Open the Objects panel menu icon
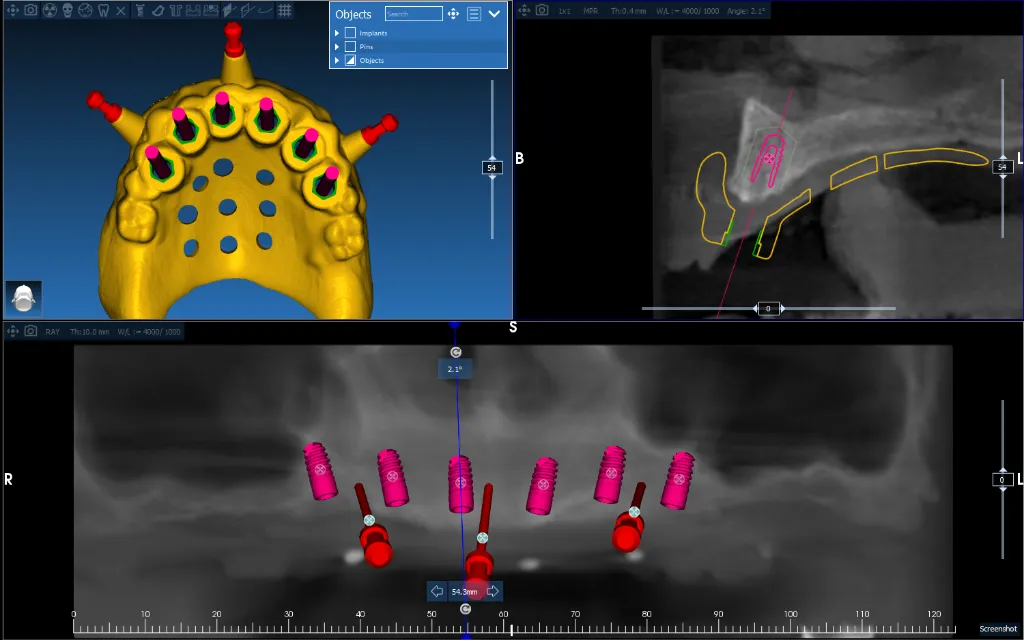Screen dimensions: 1024x640 click(x=474, y=14)
